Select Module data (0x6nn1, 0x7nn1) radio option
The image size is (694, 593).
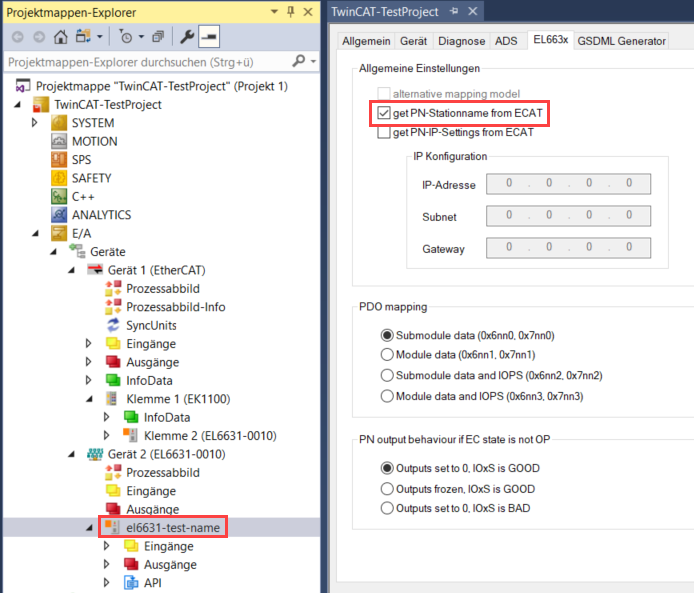(x=388, y=354)
